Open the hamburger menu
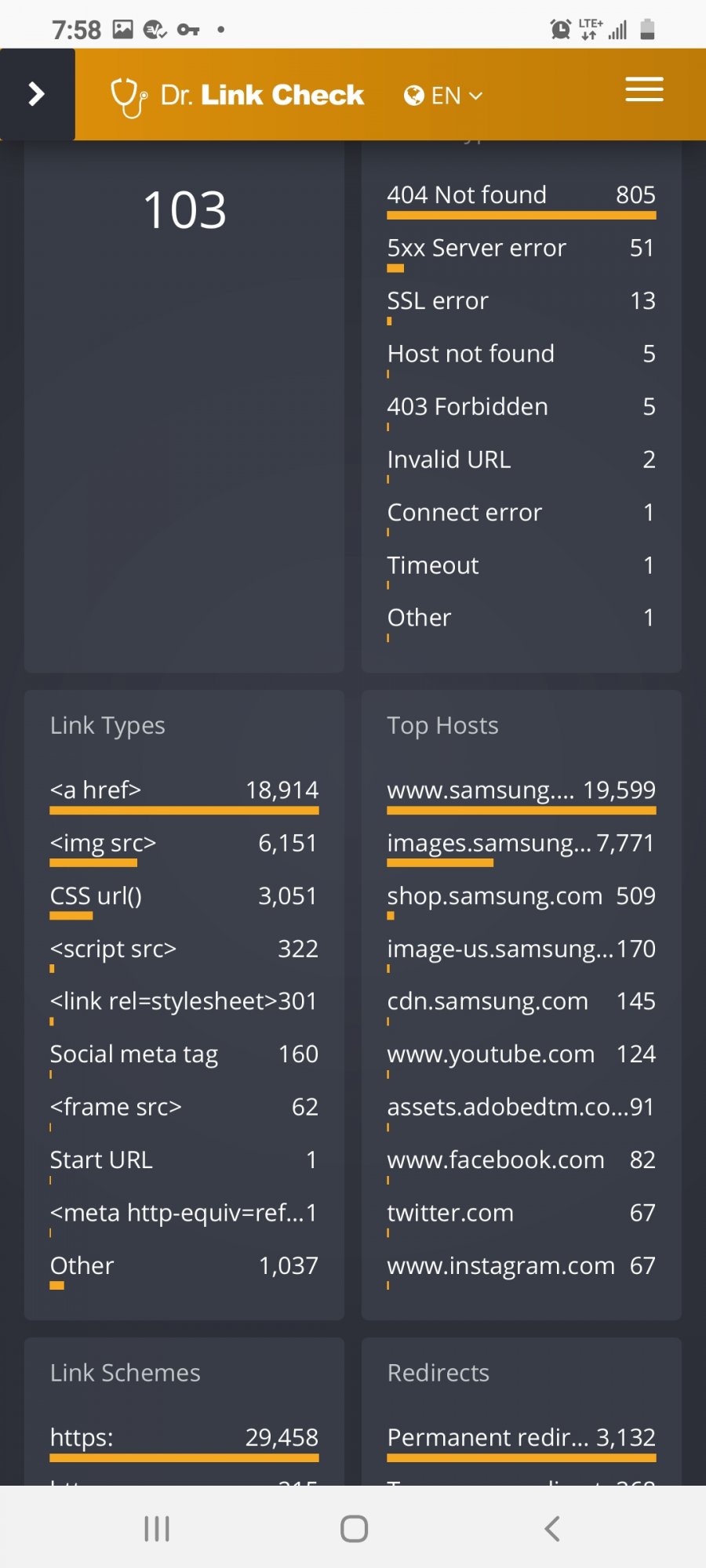The width and height of the screenshot is (706, 1568). 644,89
